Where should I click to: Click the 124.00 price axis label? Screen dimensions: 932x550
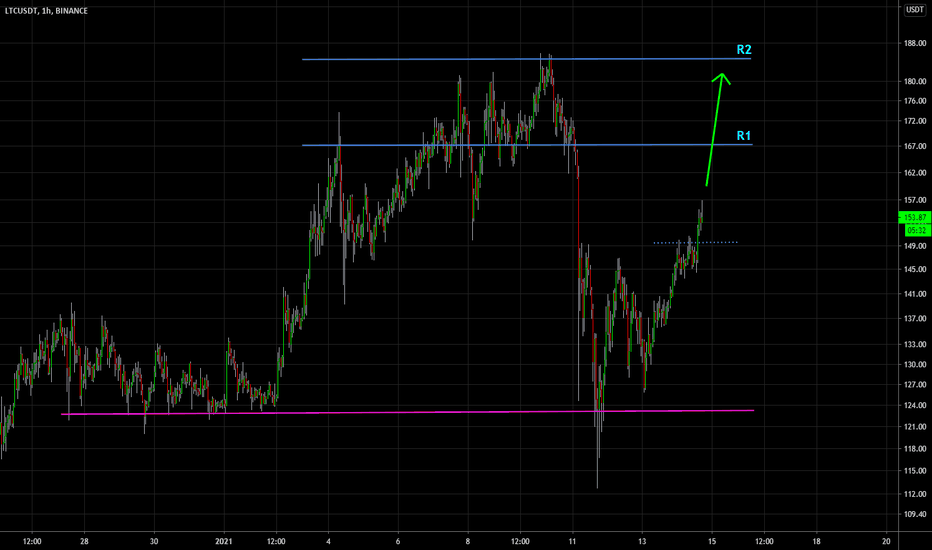tap(915, 406)
